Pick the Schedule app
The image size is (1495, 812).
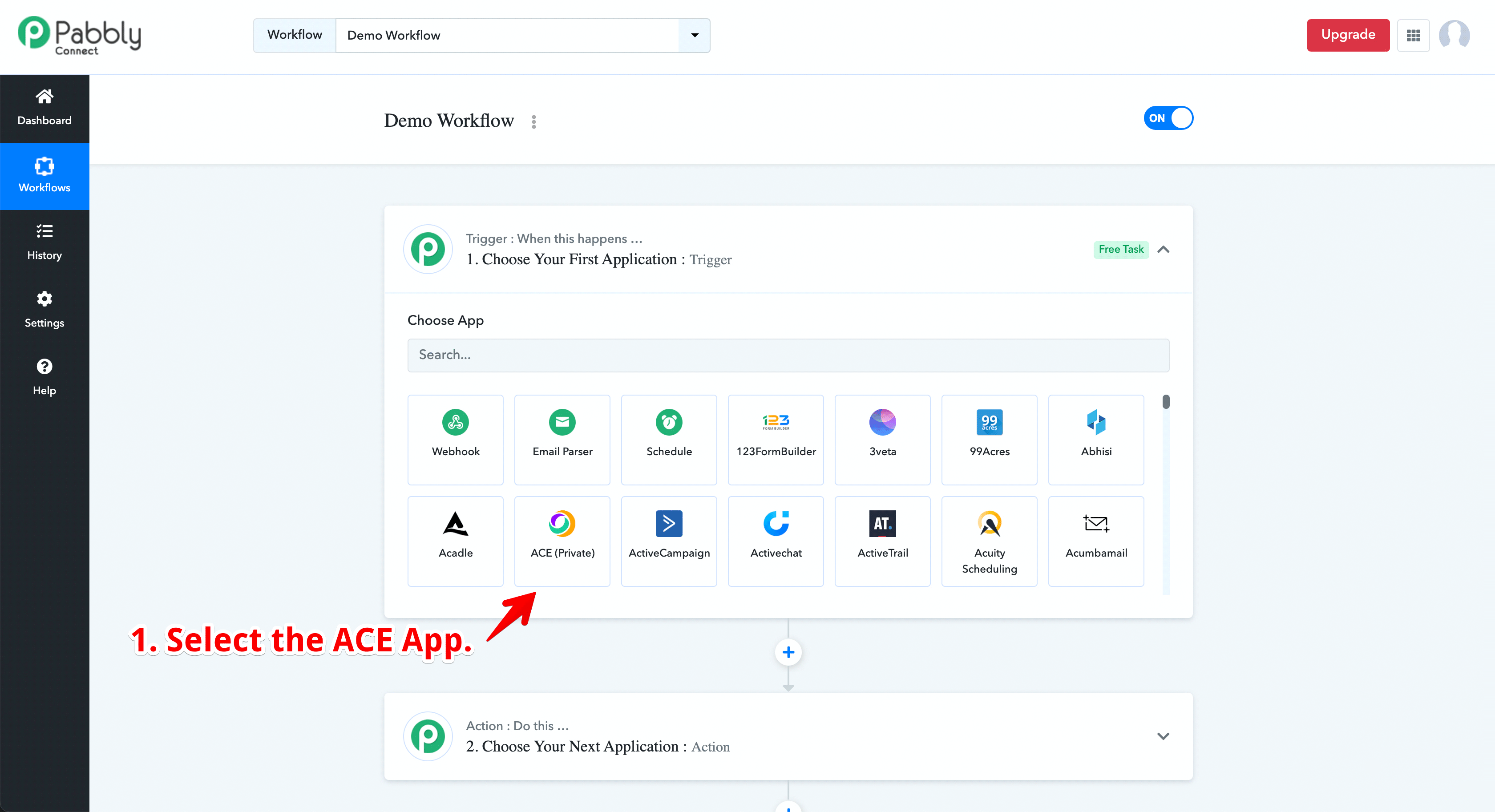(x=669, y=439)
